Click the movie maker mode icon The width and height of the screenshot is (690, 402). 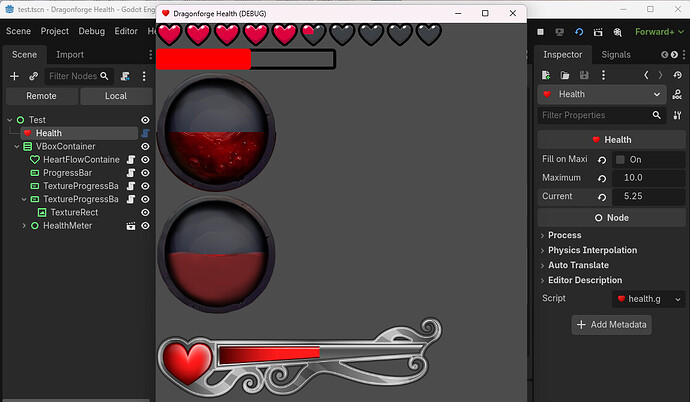(617, 32)
